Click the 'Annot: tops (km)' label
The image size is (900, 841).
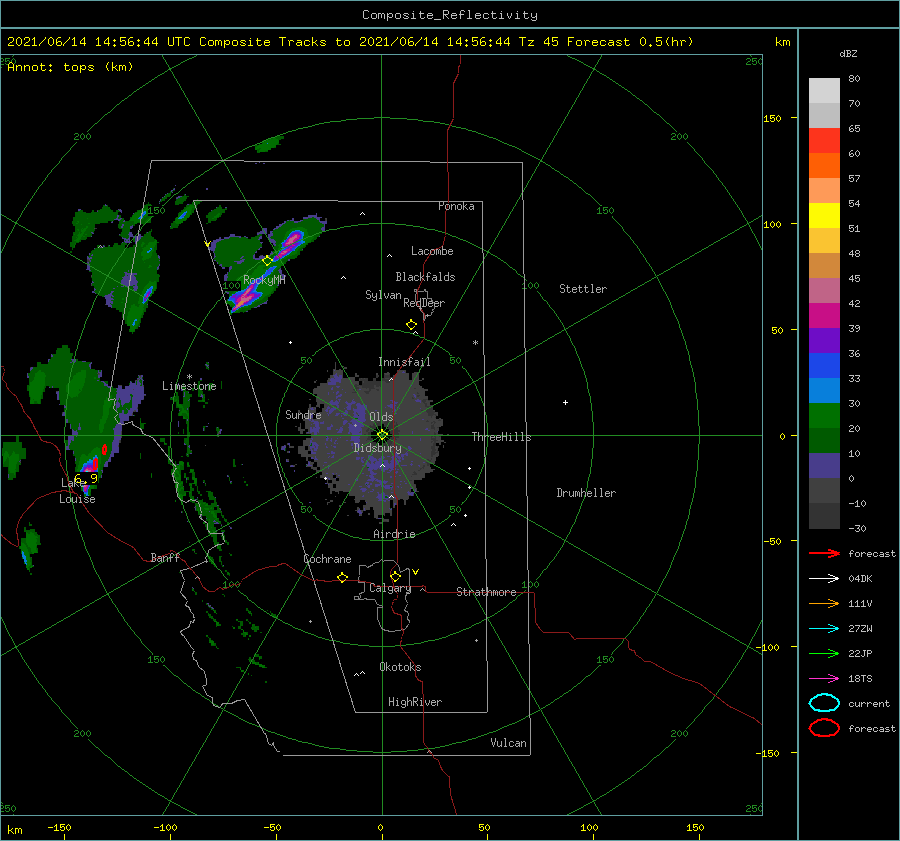70,67
